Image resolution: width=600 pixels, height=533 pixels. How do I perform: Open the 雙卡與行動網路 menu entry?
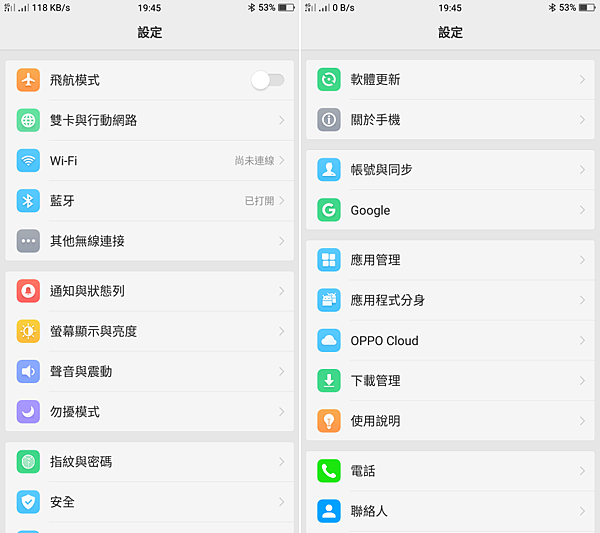[150, 121]
